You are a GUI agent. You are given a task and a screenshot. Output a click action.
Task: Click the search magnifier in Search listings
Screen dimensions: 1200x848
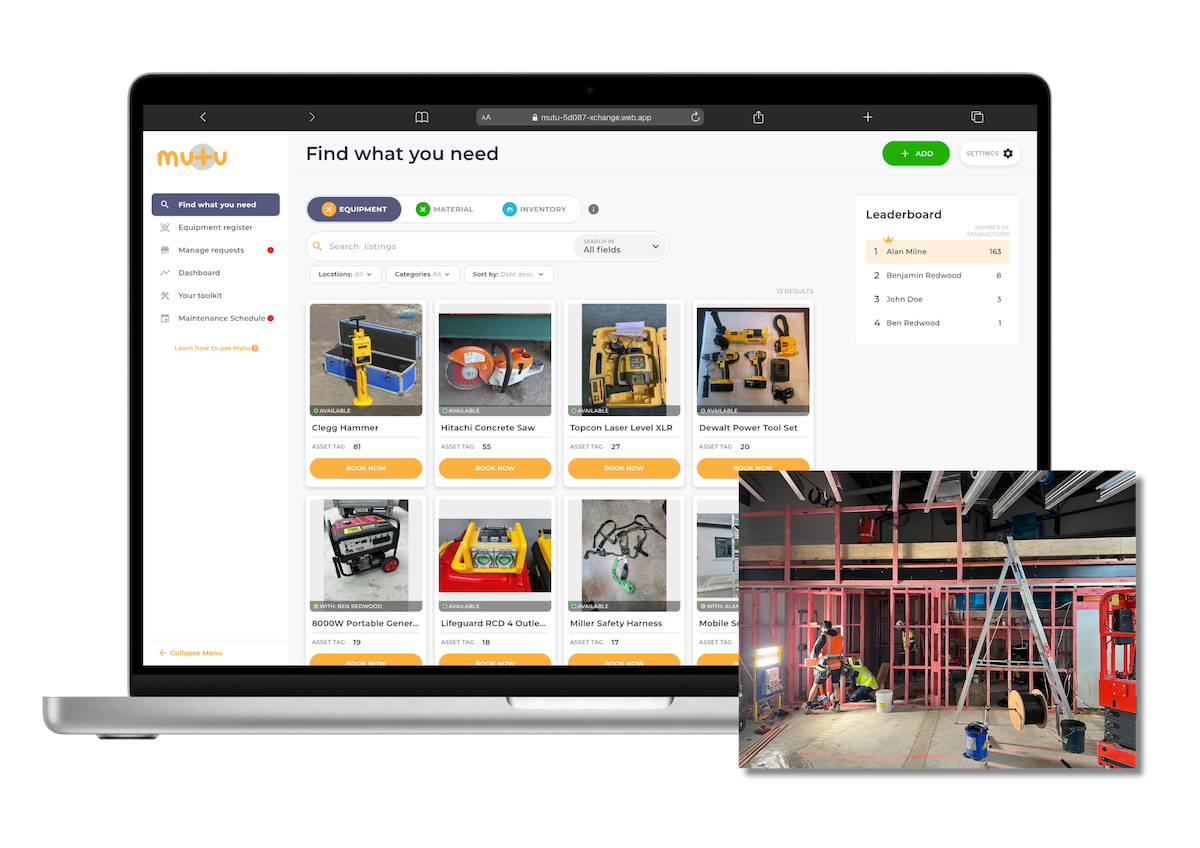pyautogui.click(x=318, y=246)
